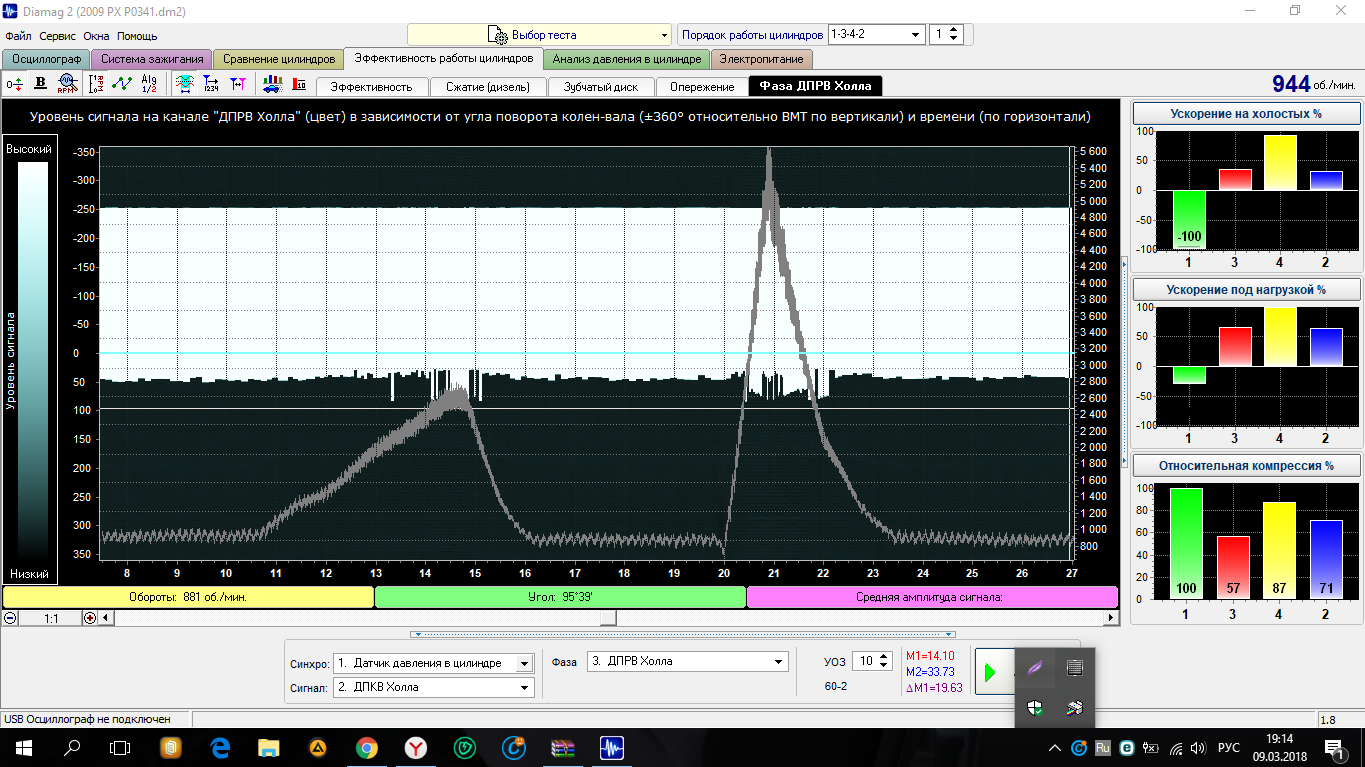Open Microsoft Edge from taskbar
Image resolution: width=1365 pixels, height=767 pixels.
tap(220, 747)
